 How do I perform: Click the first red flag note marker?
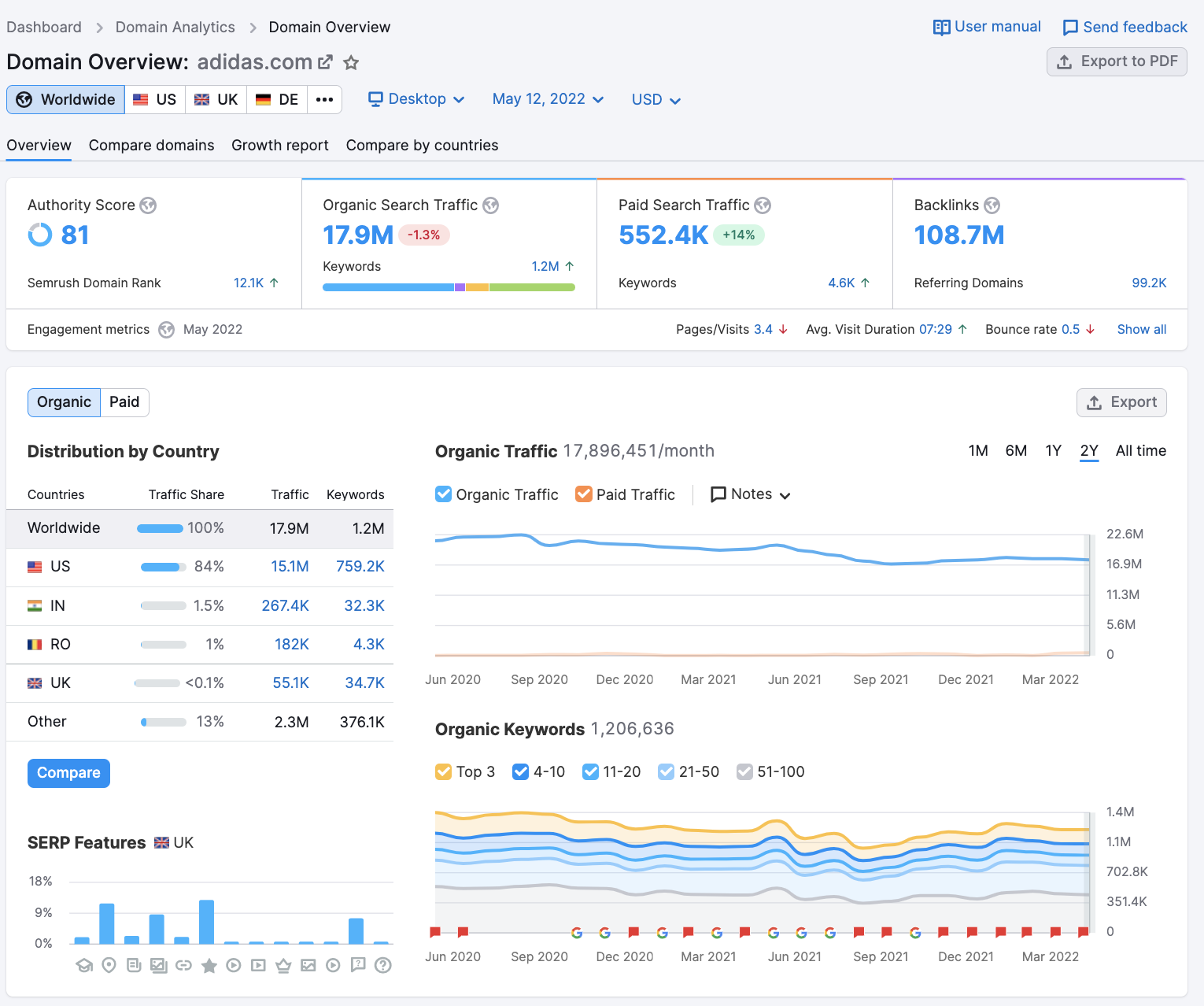(435, 932)
